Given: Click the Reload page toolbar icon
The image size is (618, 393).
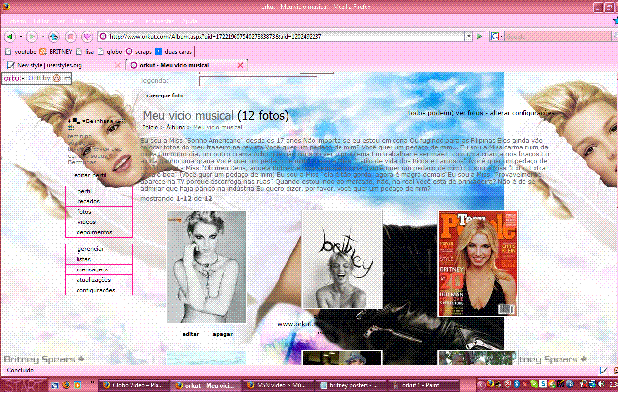Looking at the screenshot, I should point(54,37).
